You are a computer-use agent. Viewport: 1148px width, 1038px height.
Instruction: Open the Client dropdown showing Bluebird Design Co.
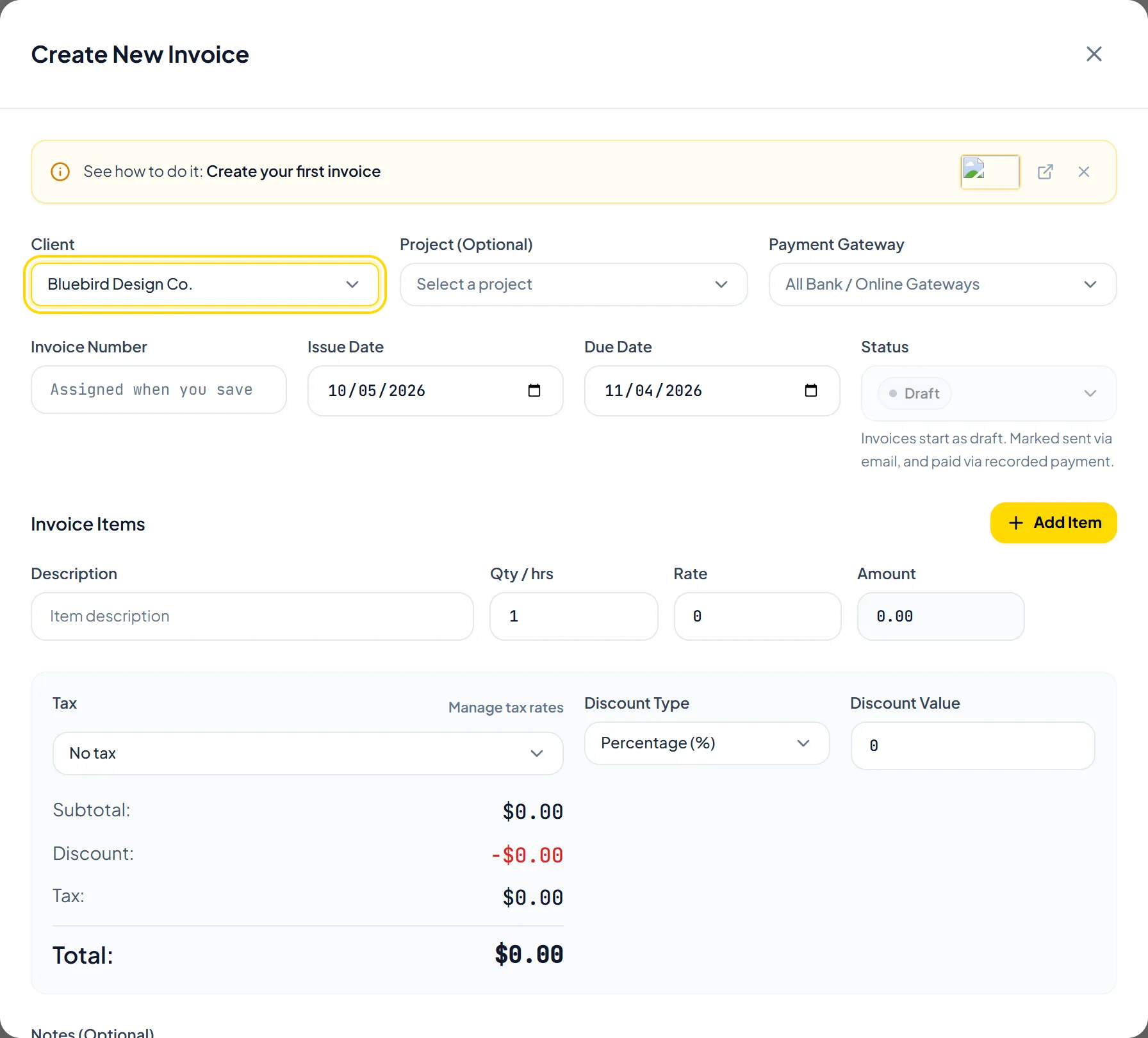[x=204, y=284]
